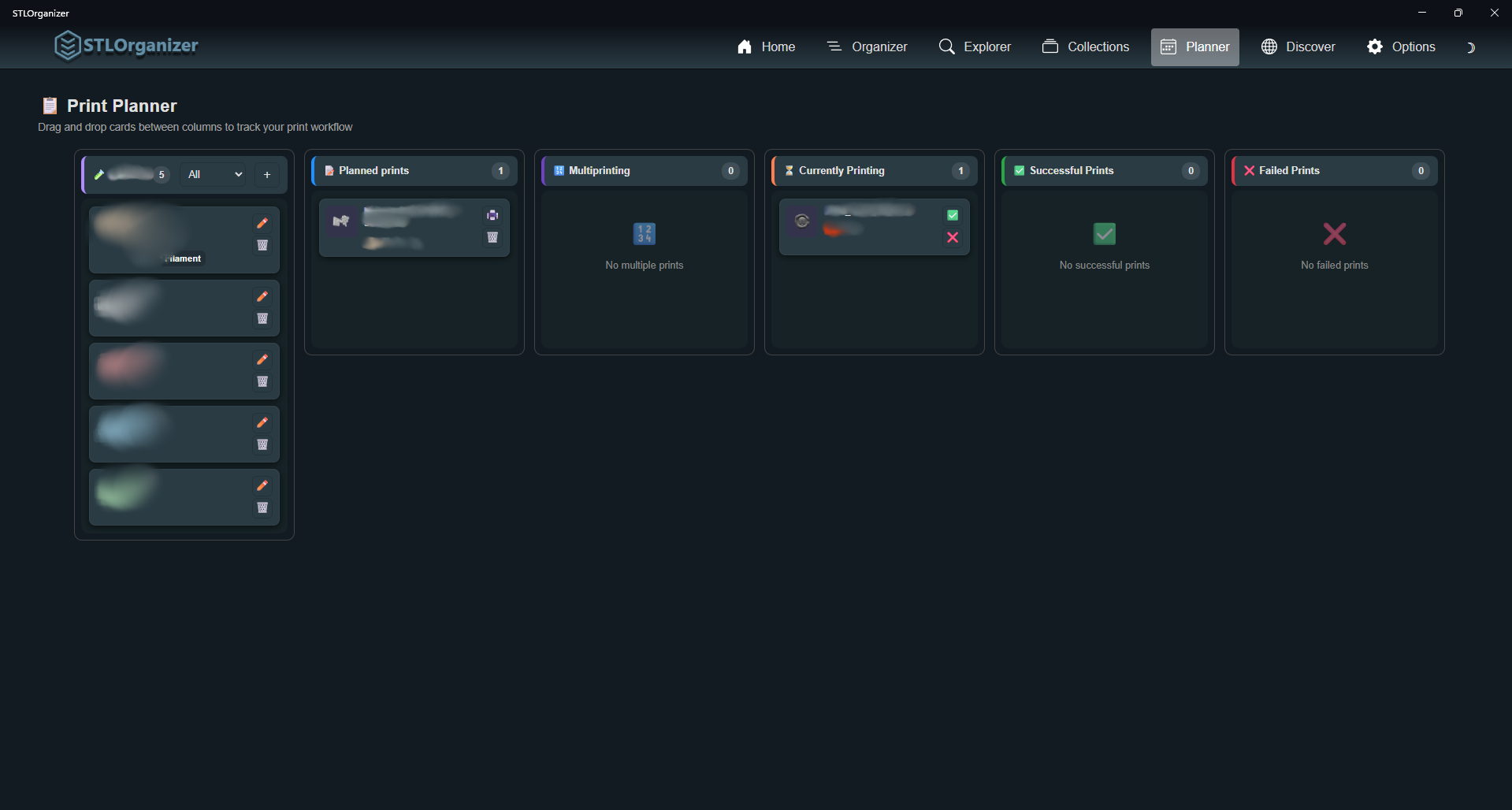Delete the first filament card
Screen dimensions: 1512x810
(x=262, y=245)
